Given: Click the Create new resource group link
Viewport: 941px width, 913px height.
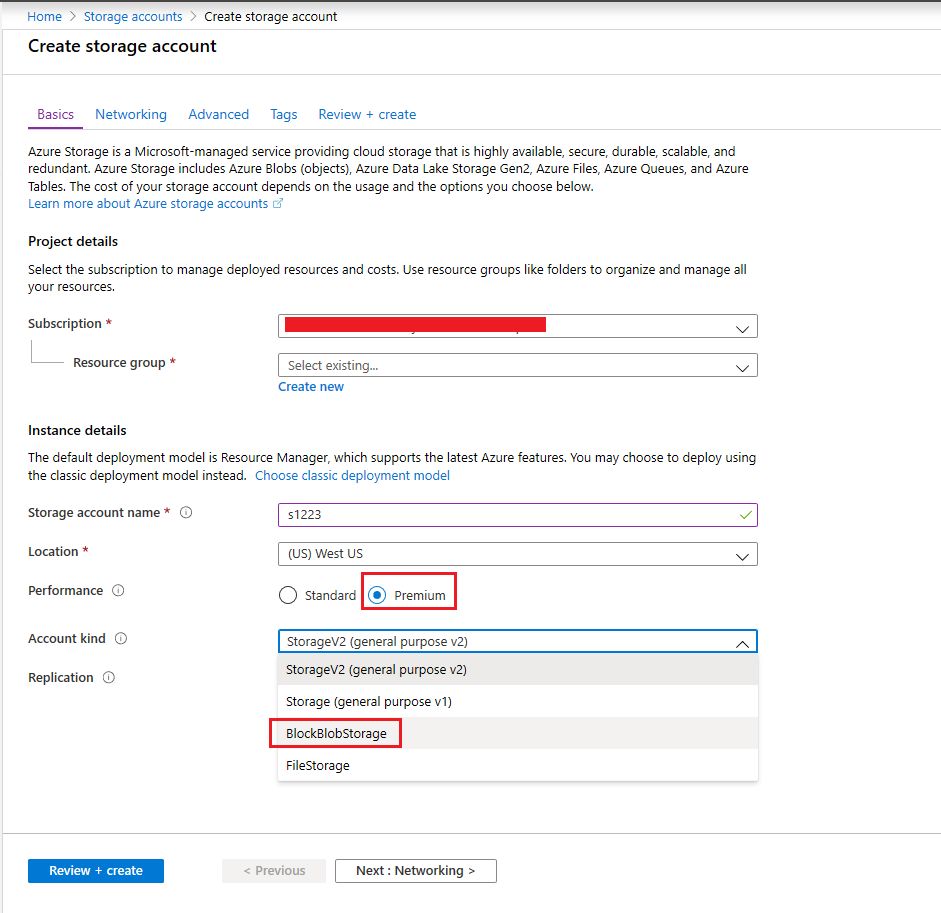Looking at the screenshot, I should tap(311, 387).
